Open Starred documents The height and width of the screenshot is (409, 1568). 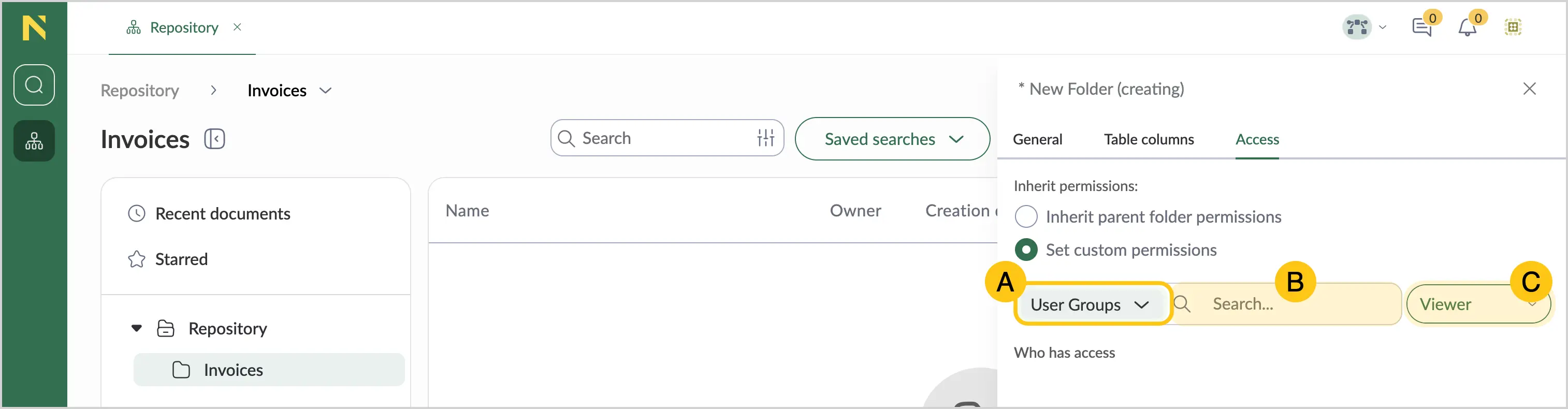(168, 259)
